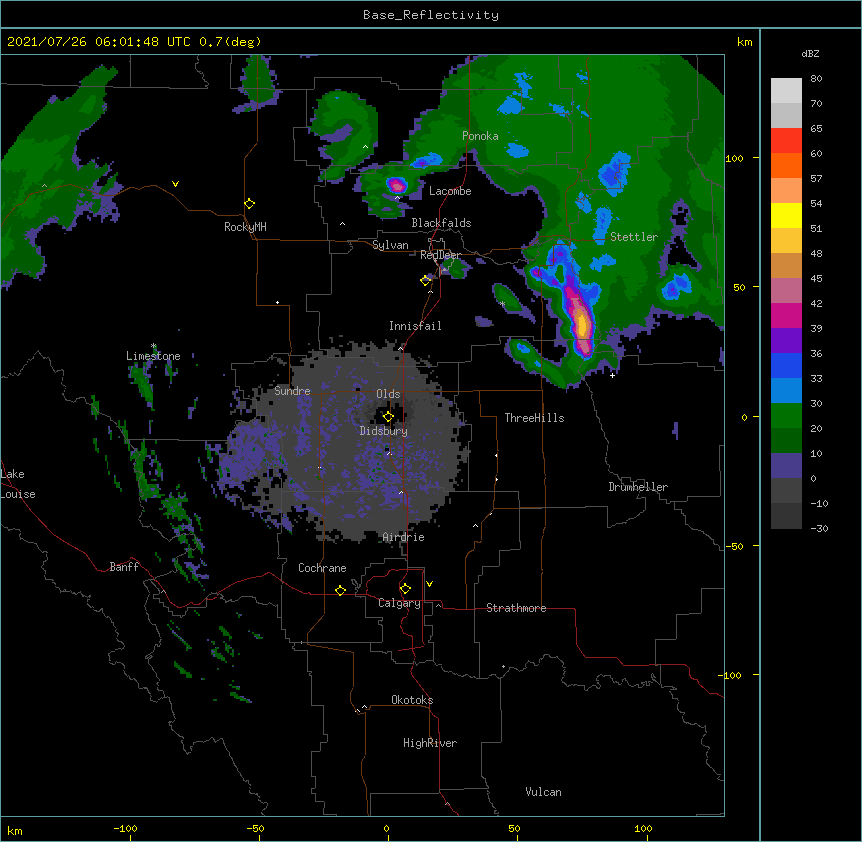Screen dimensions: 862x842
Task: Click the HighRiver city label
Action: pos(430,743)
